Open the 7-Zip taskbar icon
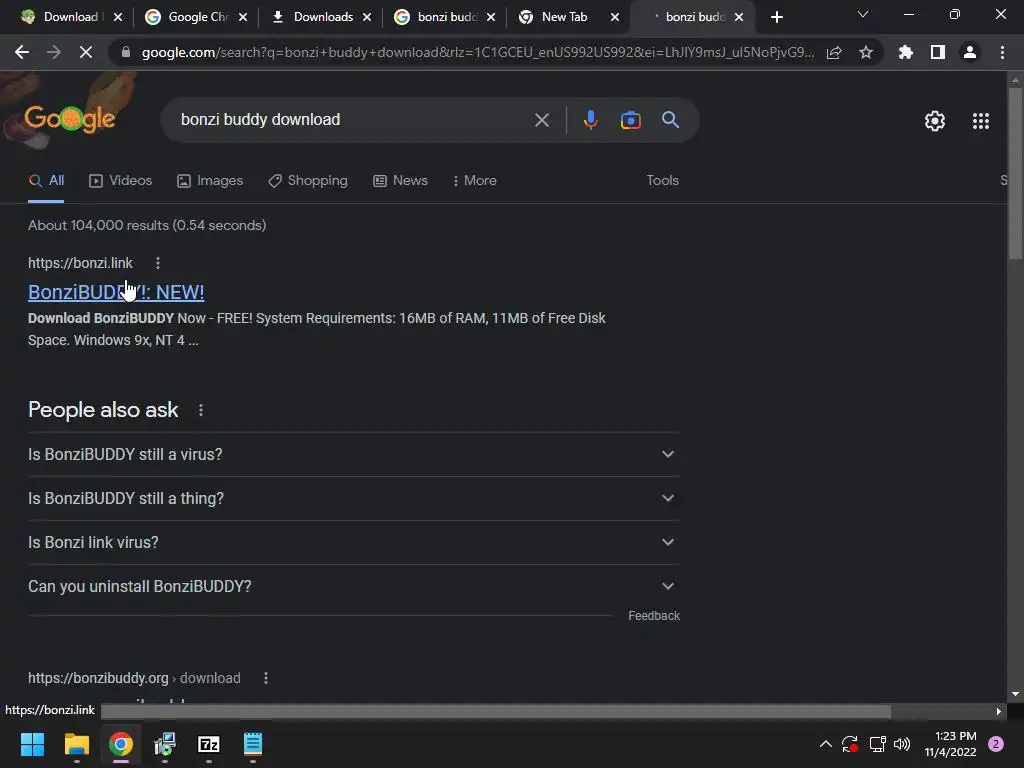Screen dimensions: 1024x768 [208, 744]
